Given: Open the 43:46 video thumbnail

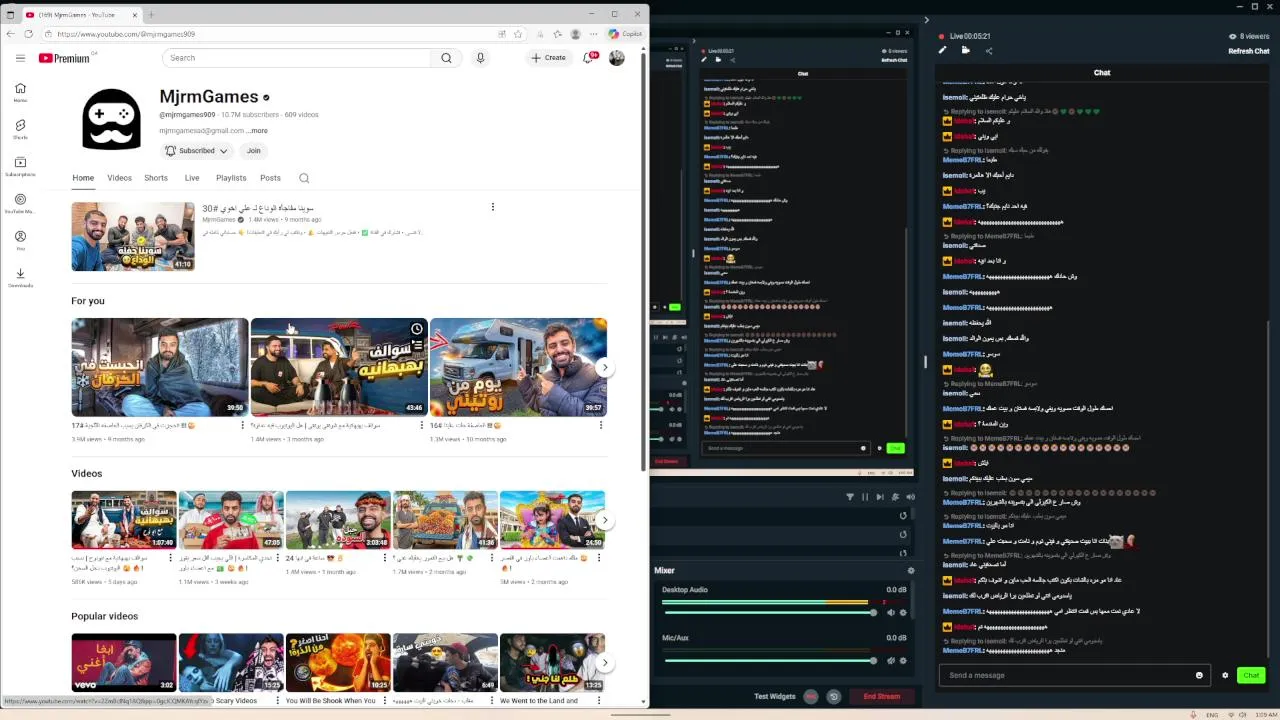Looking at the screenshot, I should (x=339, y=367).
